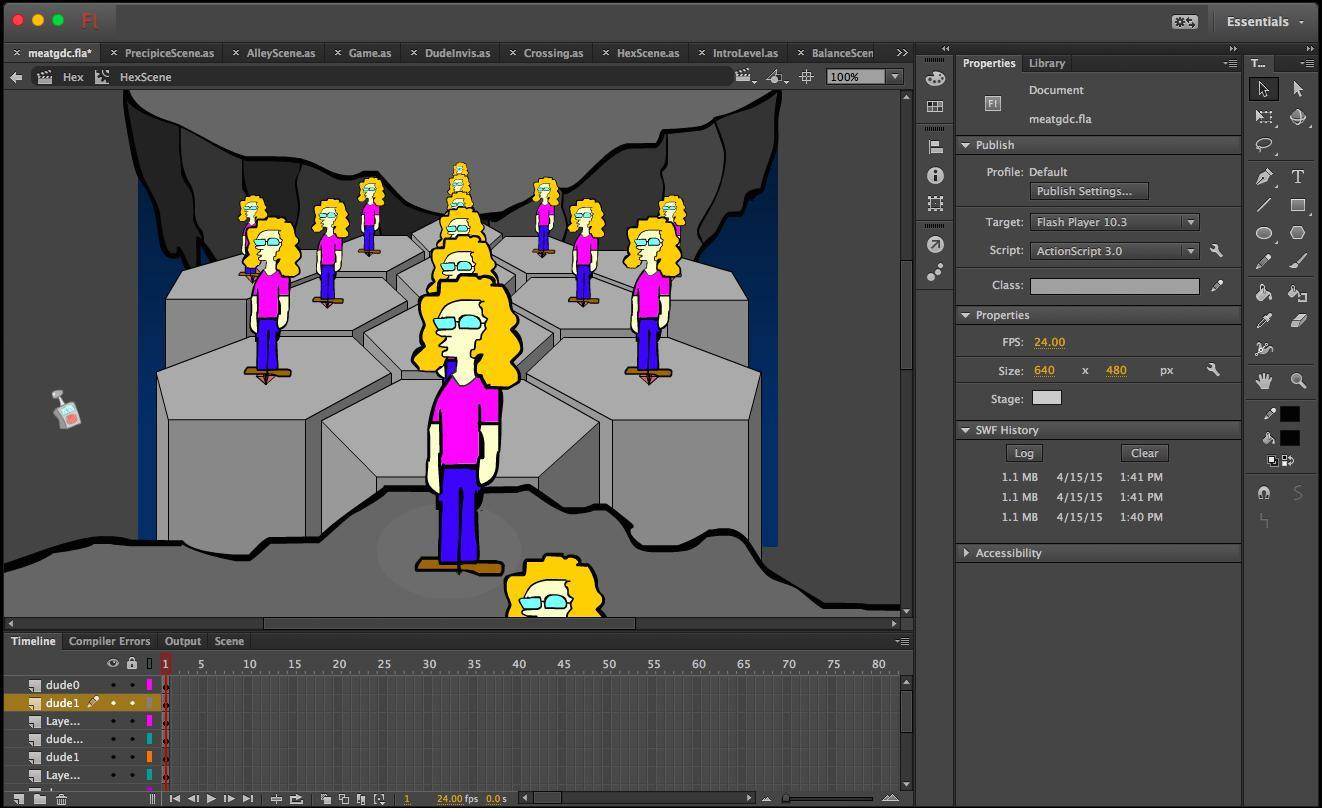Choose the Line tool

[x=1264, y=205]
